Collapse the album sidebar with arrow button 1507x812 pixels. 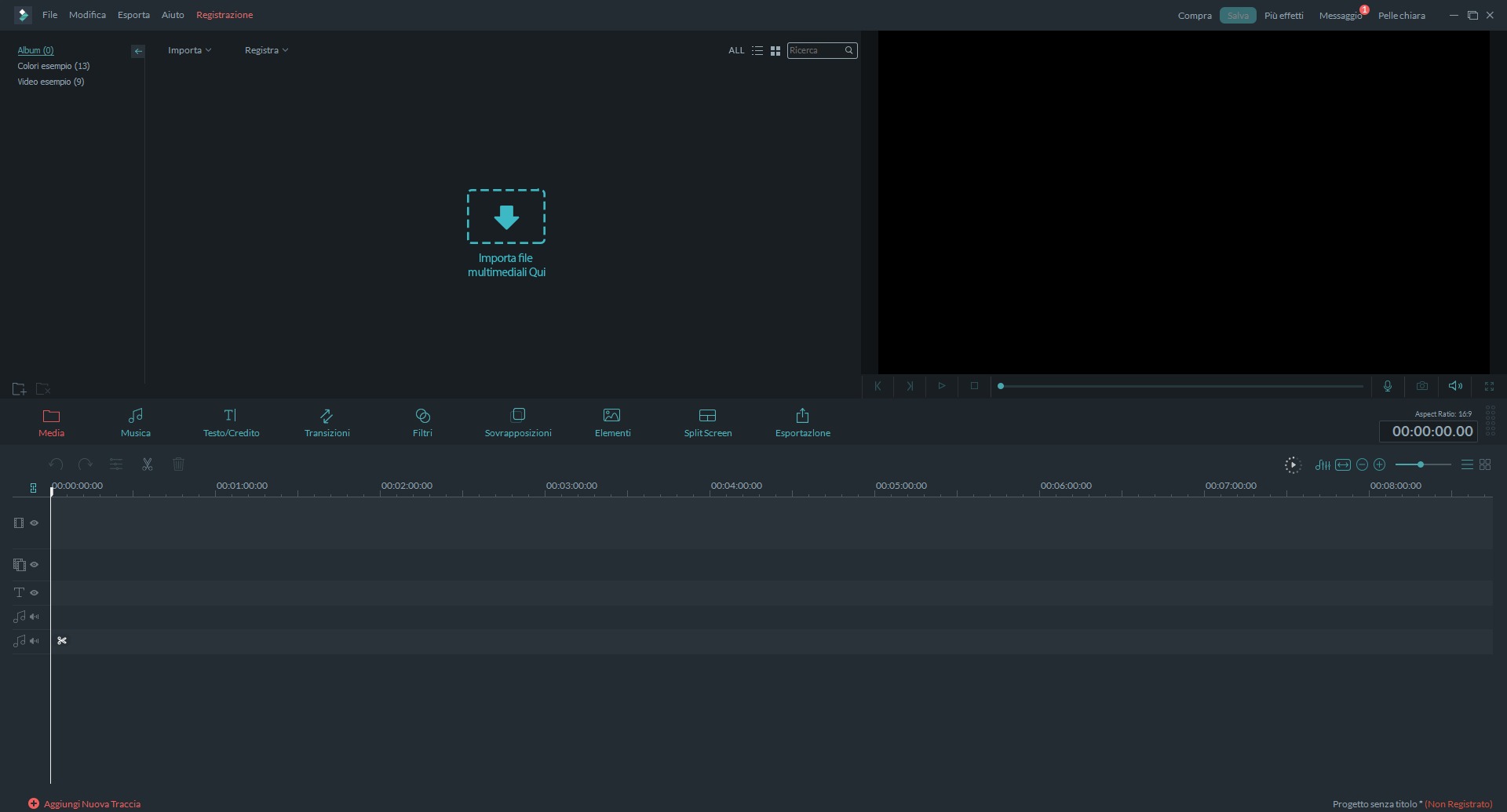point(138,51)
